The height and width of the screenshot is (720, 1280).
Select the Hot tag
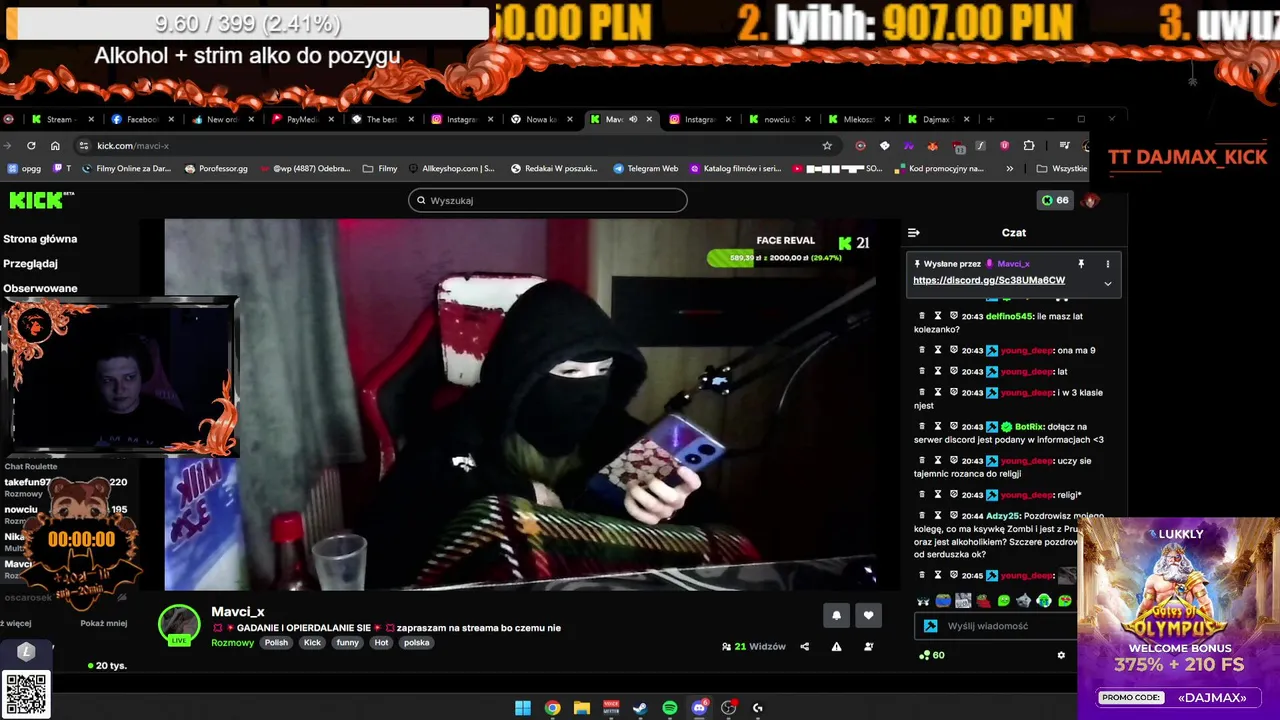coord(381,643)
